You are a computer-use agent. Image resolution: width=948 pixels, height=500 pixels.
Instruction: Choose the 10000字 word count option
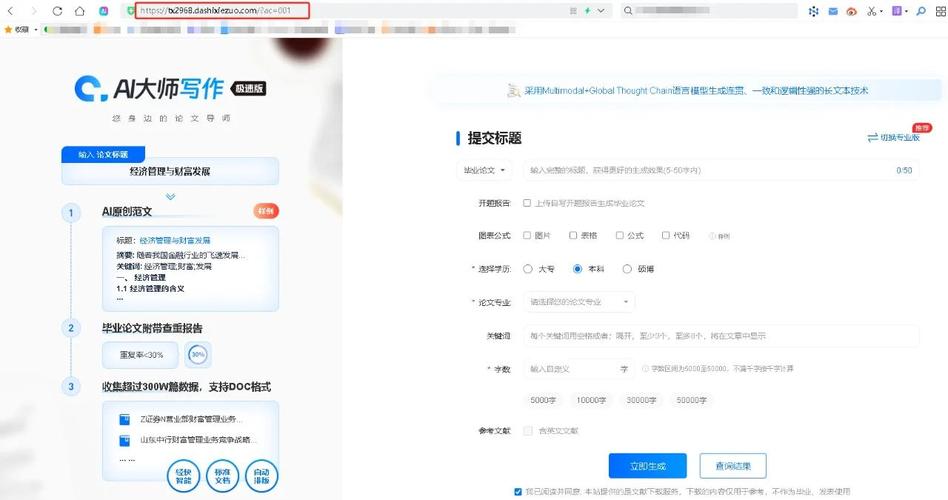click(591, 400)
